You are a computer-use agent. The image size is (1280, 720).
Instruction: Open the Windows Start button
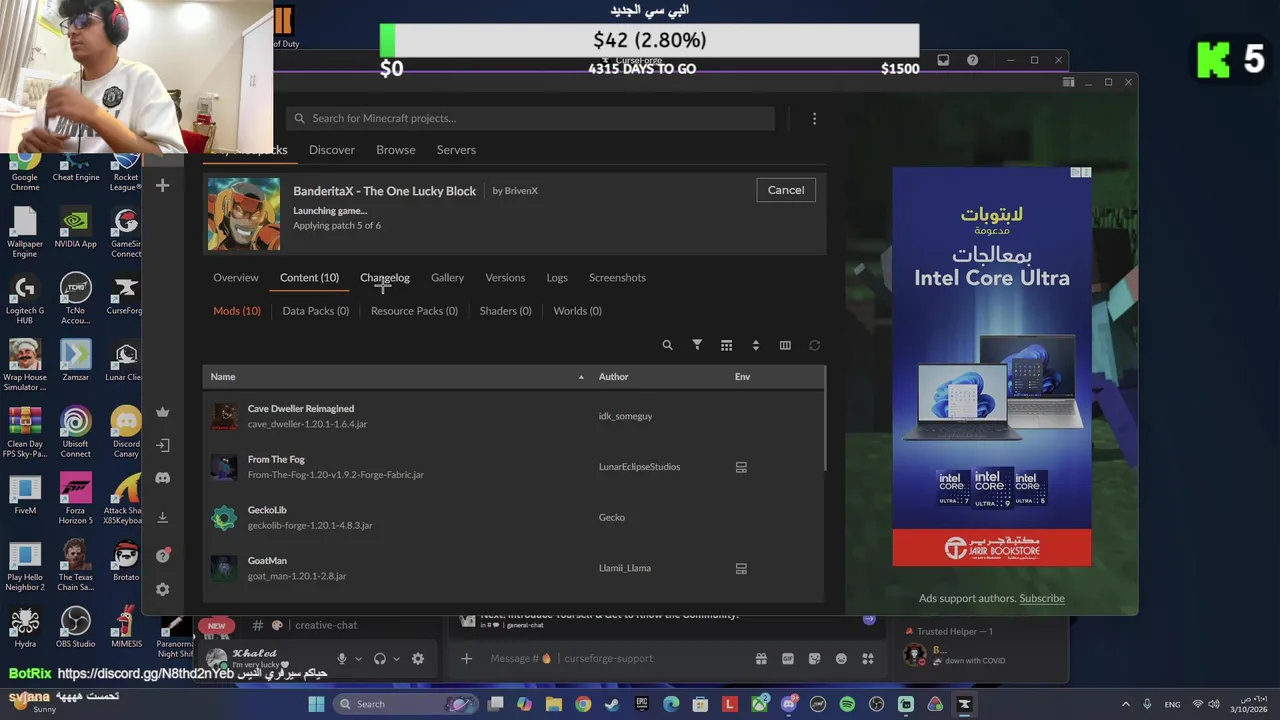click(x=316, y=704)
